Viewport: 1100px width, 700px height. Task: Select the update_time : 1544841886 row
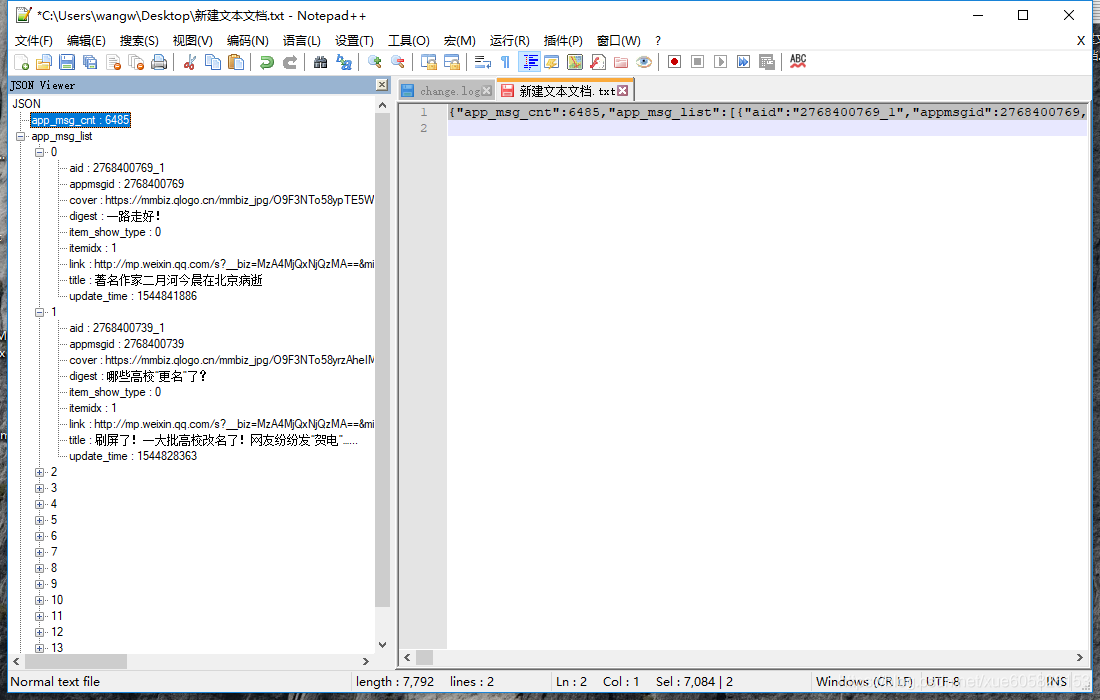click(133, 297)
